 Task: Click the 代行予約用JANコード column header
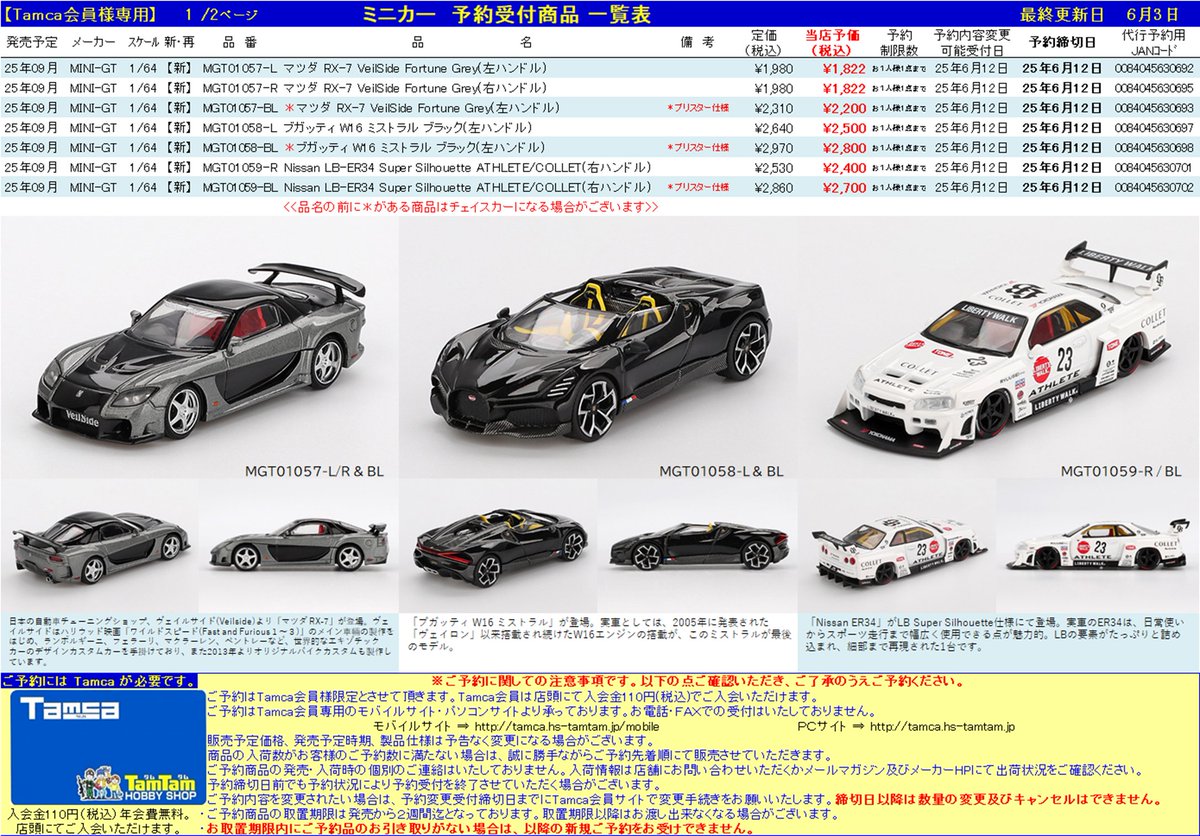coord(1156,43)
